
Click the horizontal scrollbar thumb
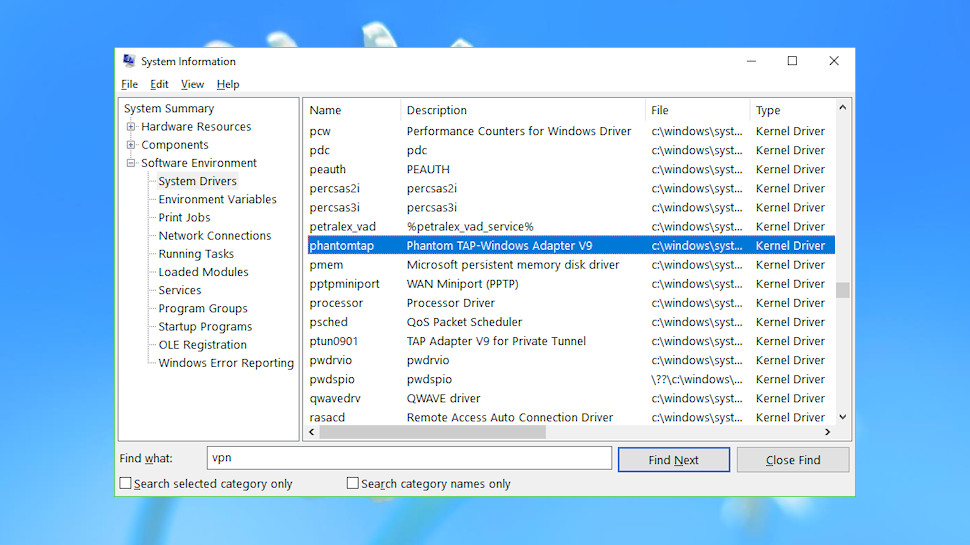(x=432, y=432)
